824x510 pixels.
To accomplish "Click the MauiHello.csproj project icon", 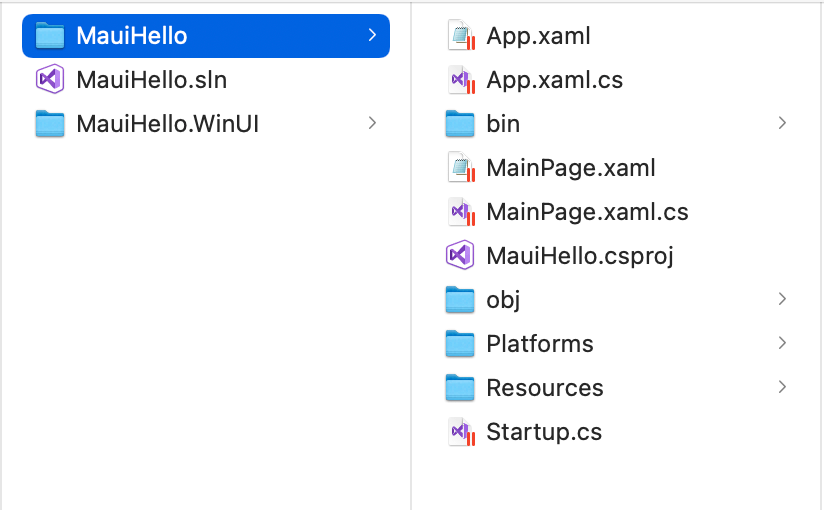I will 460,256.
